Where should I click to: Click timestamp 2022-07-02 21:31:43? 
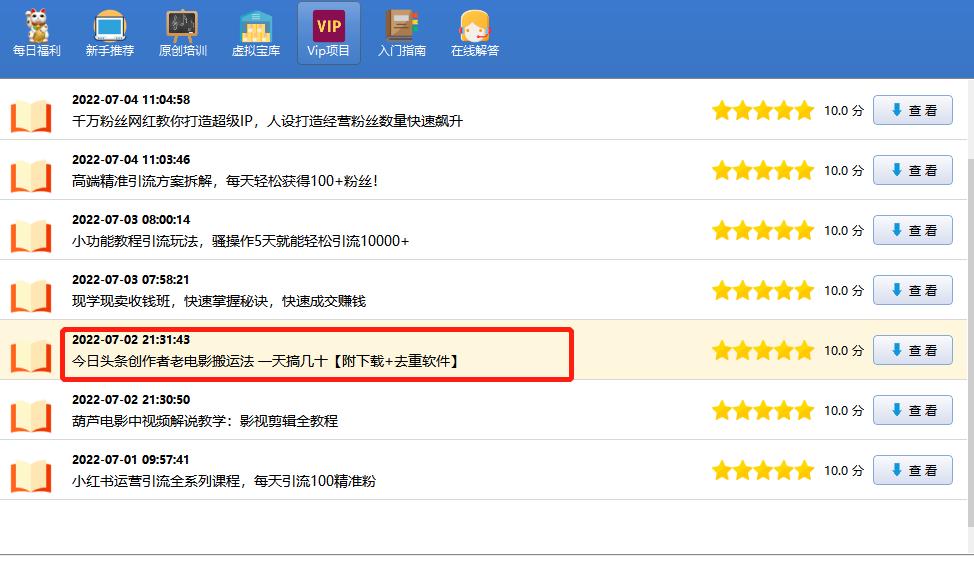(131, 340)
